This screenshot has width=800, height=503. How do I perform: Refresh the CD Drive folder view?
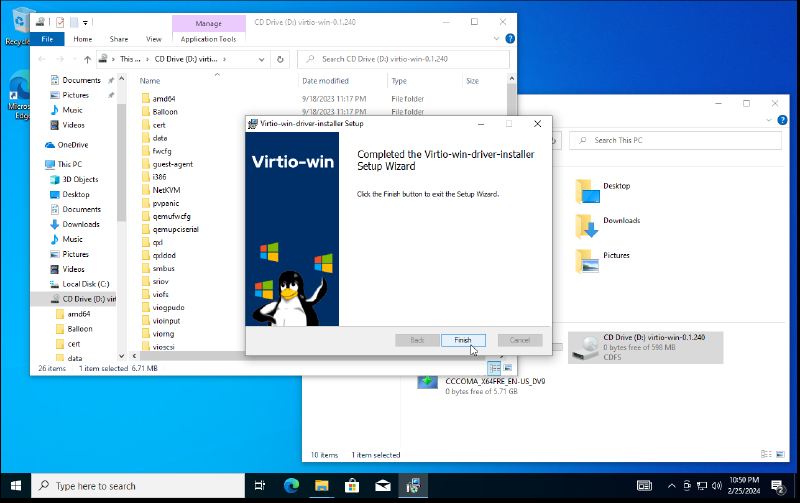point(280,59)
